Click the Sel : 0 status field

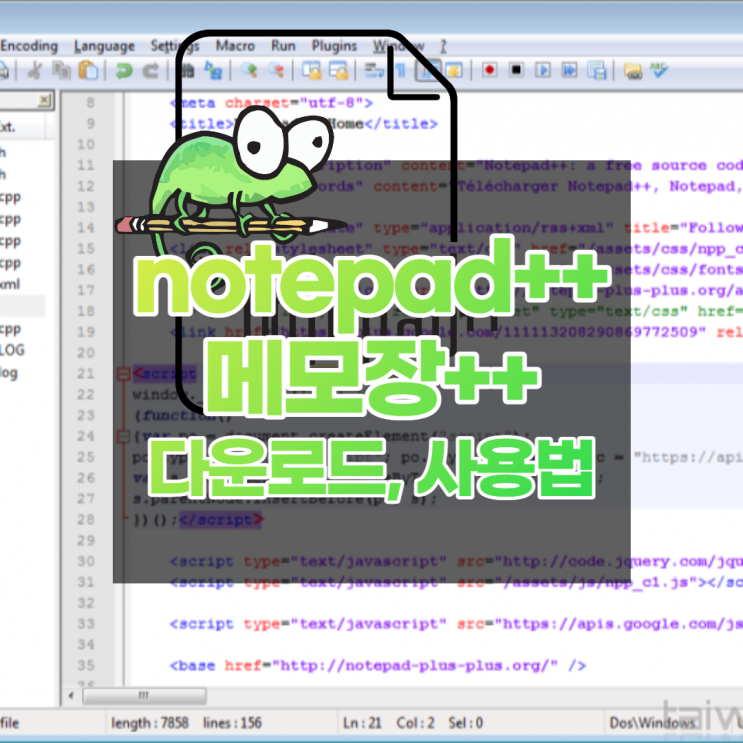466,723
